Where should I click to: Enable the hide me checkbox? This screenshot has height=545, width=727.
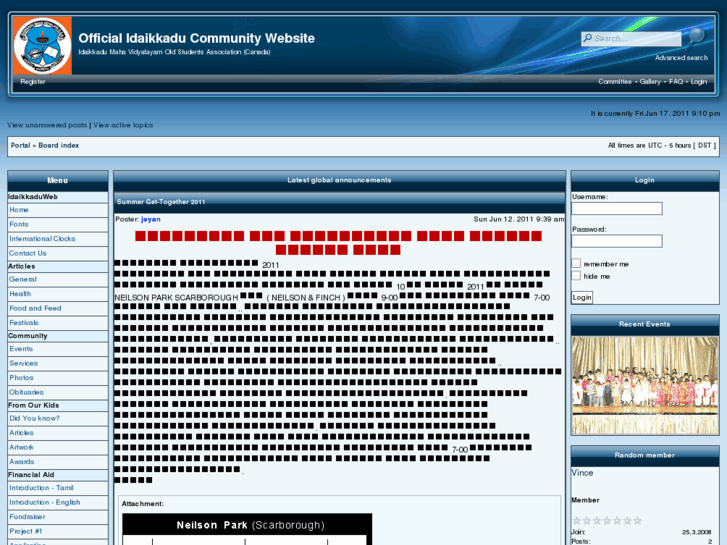pos(576,276)
